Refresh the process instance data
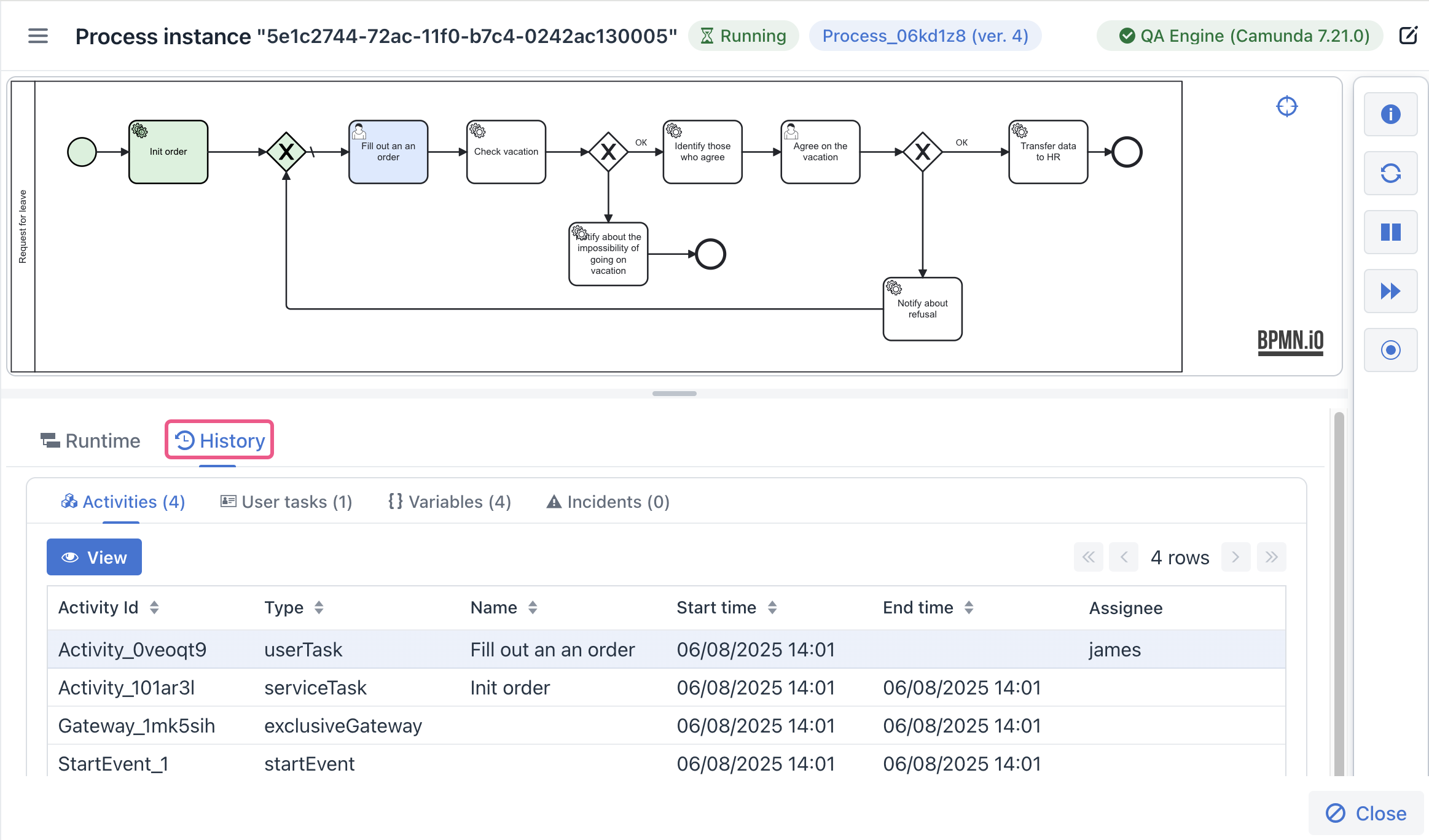This screenshot has height=840, width=1429. [1391, 173]
